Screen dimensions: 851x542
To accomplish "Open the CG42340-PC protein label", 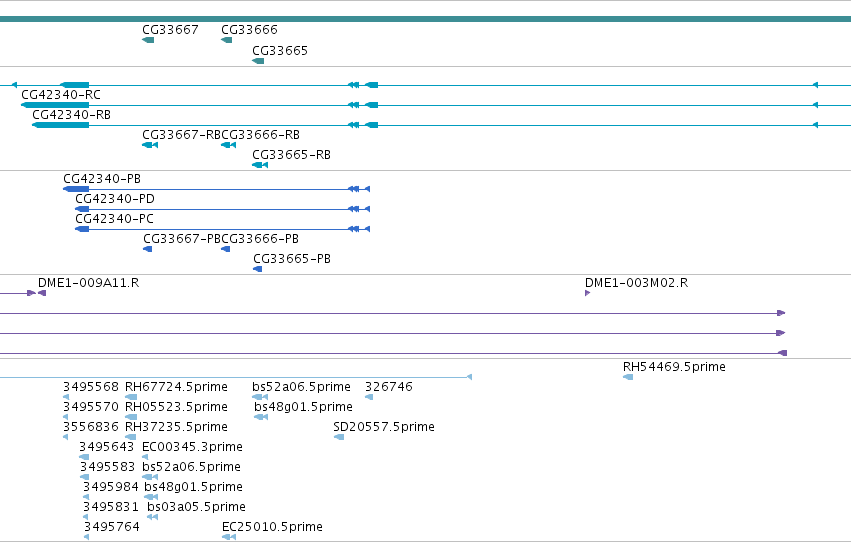I will tap(115, 219).
